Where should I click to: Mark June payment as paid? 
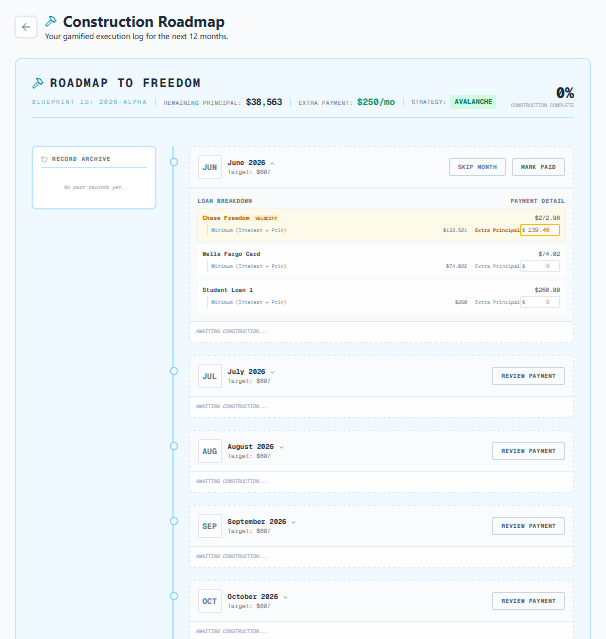pos(538,167)
